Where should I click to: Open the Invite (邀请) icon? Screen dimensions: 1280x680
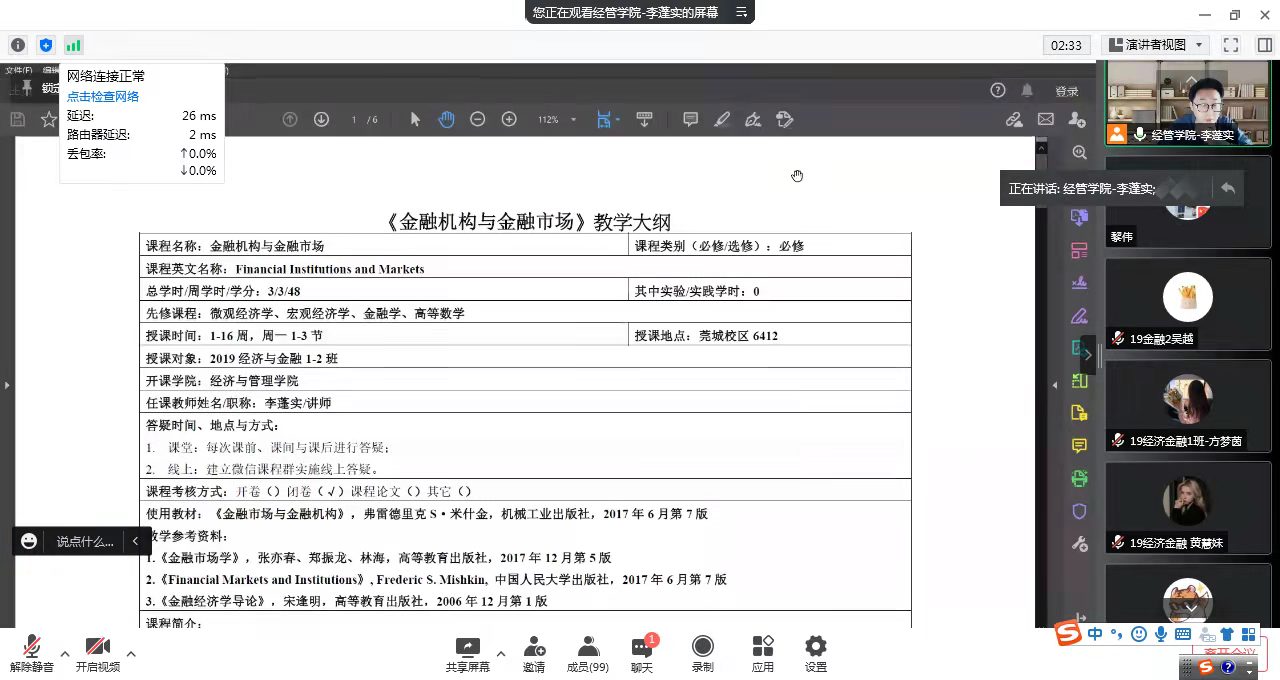coord(534,654)
